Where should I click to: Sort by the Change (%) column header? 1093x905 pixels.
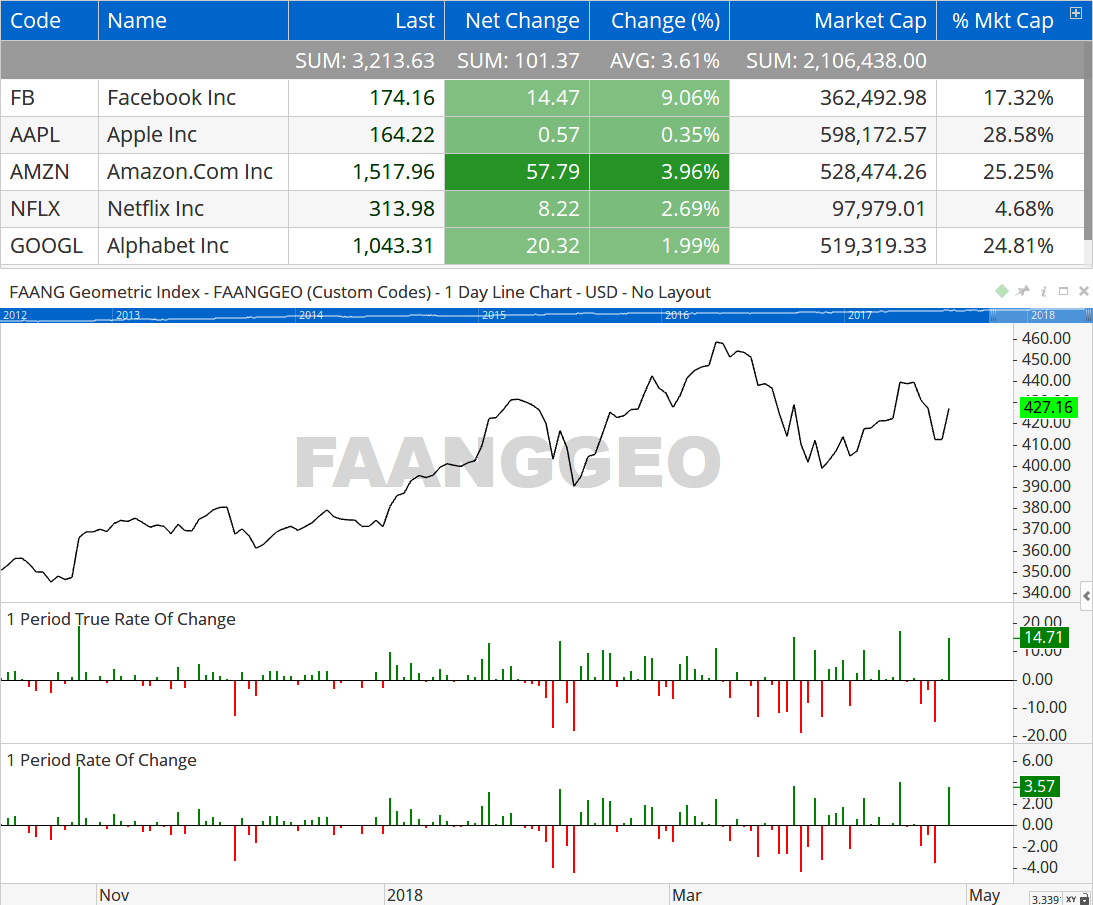659,20
